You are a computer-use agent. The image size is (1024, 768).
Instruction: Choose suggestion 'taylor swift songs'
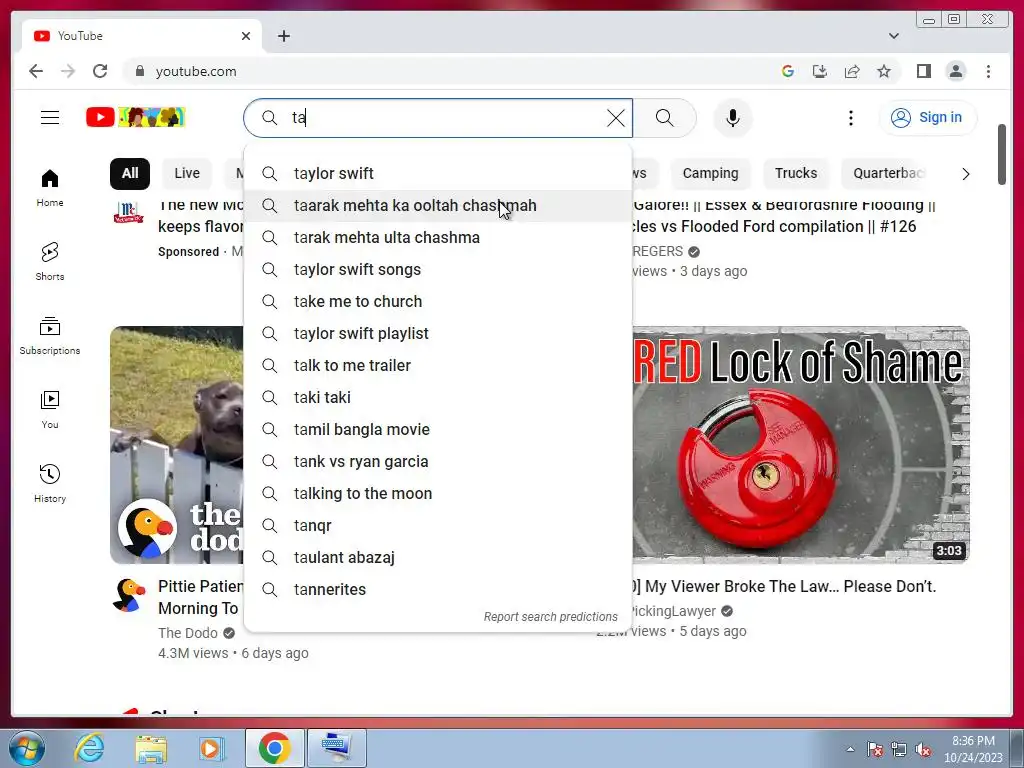[438, 270]
